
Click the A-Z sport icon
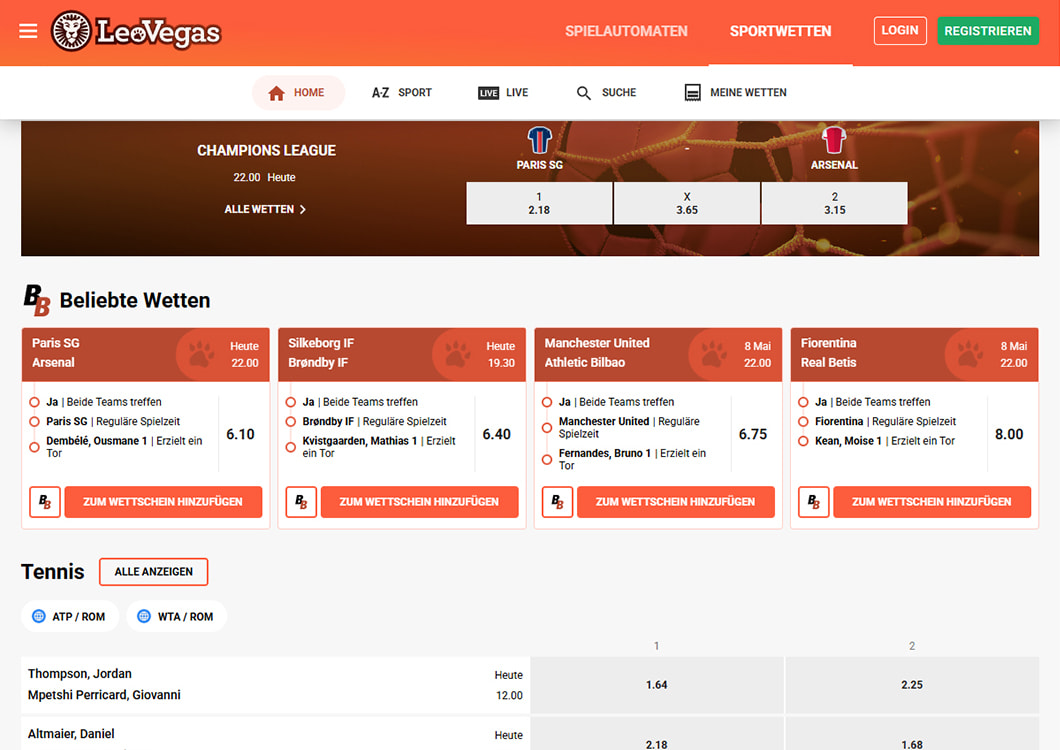click(381, 93)
